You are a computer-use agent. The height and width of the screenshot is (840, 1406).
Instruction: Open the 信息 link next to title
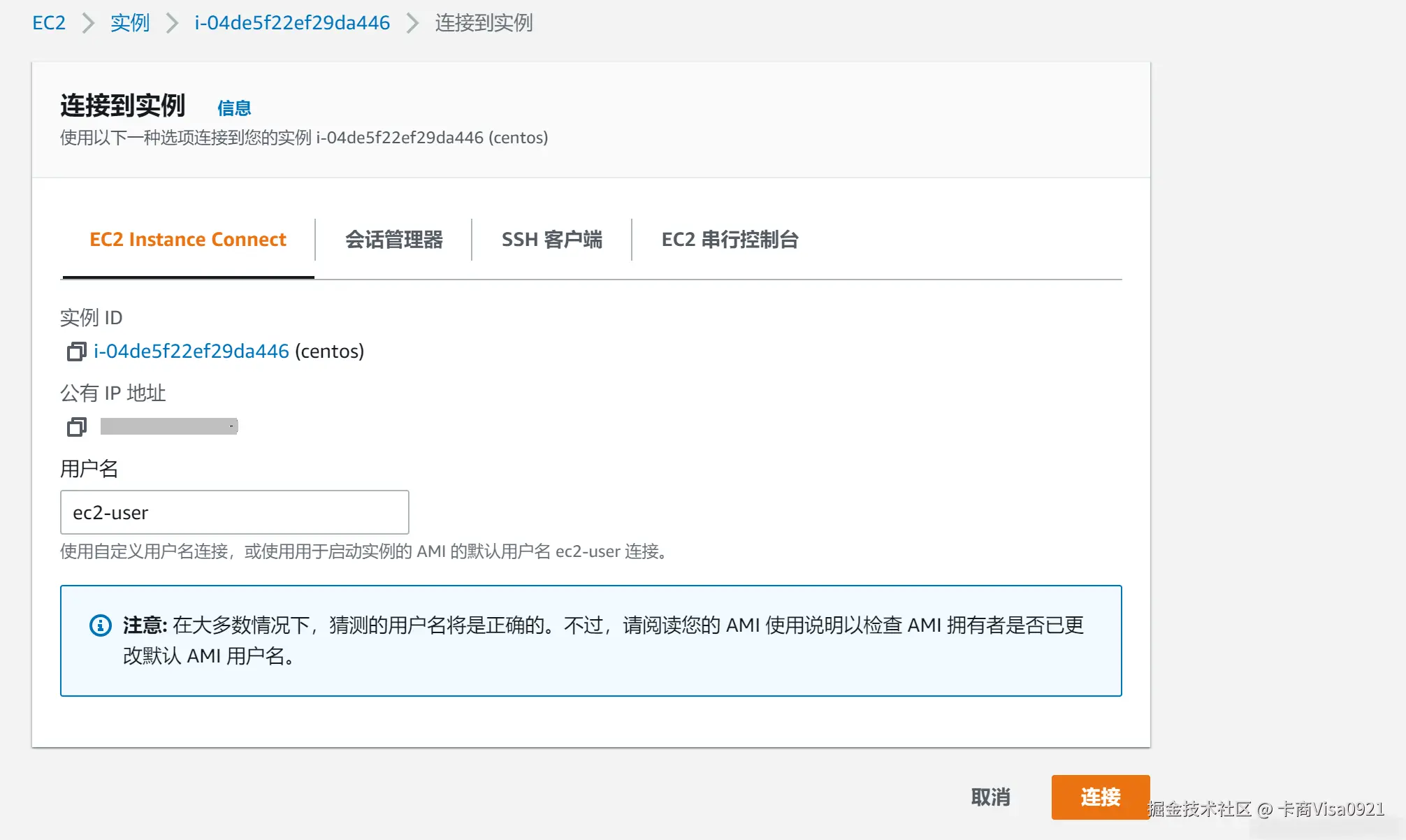[234, 108]
